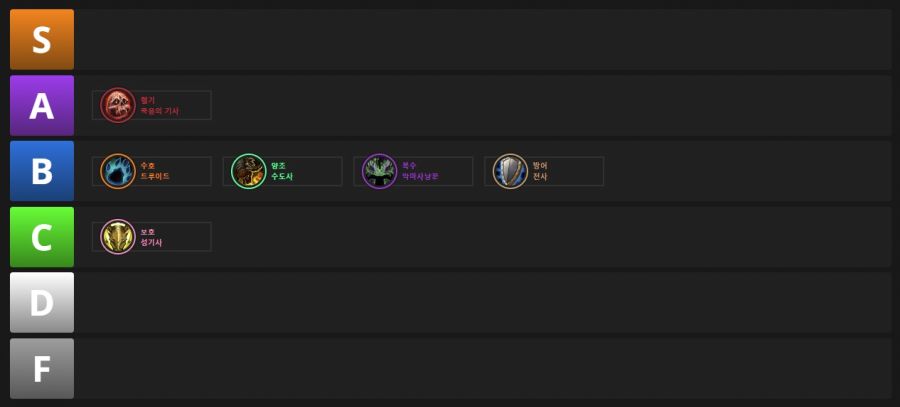The height and width of the screenshot is (407, 900).
Task: Click the empty F tier row
Action: click(x=484, y=369)
